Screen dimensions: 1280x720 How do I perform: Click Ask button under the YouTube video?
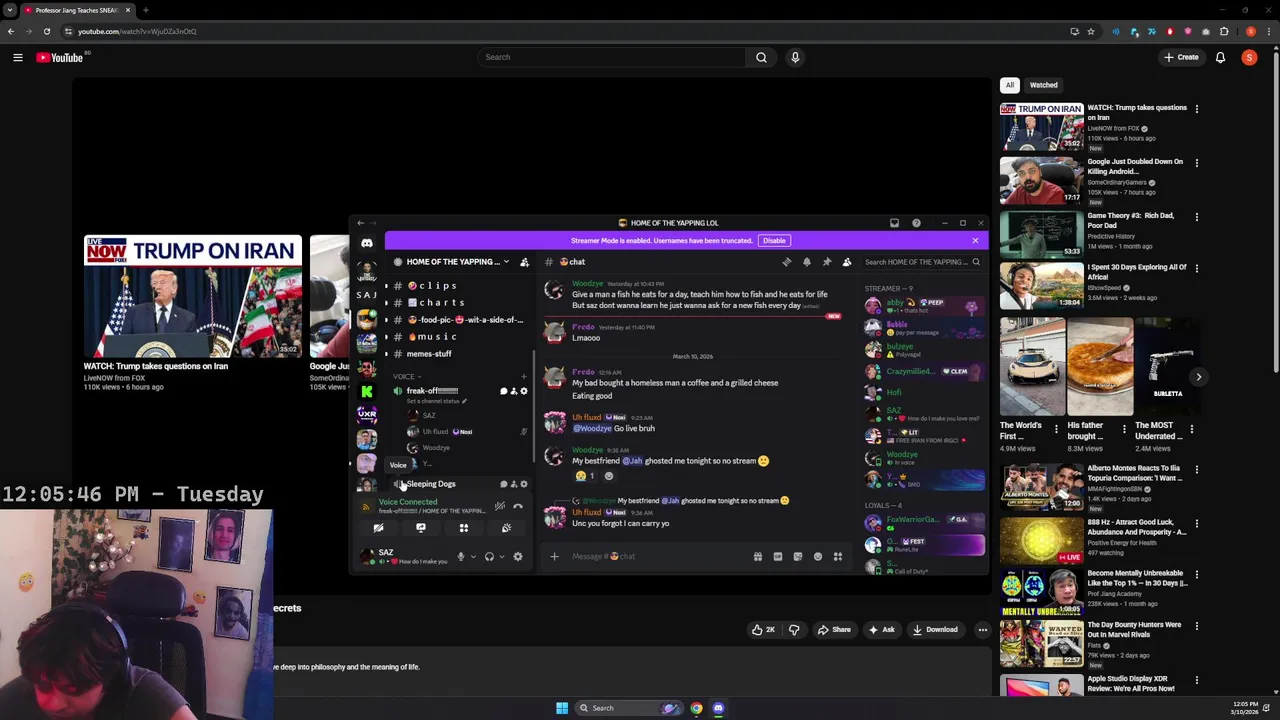point(881,630)
